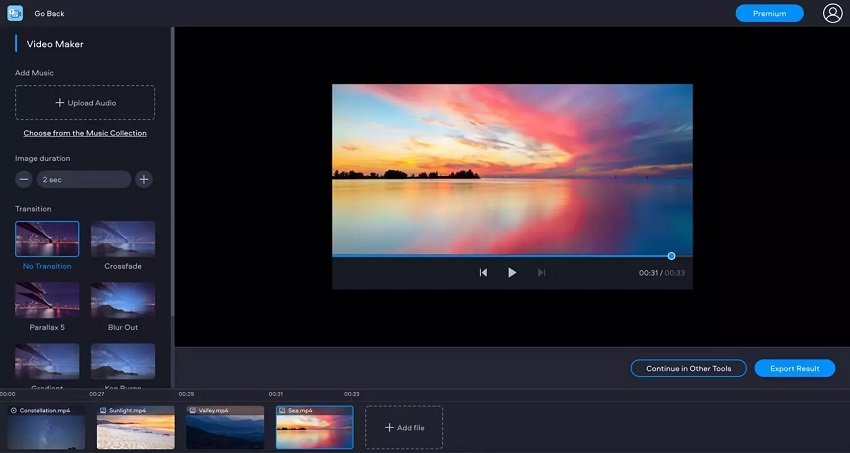Choose the Crossfade transition
This screenshot has width=850, height=453.
[123, 240]
